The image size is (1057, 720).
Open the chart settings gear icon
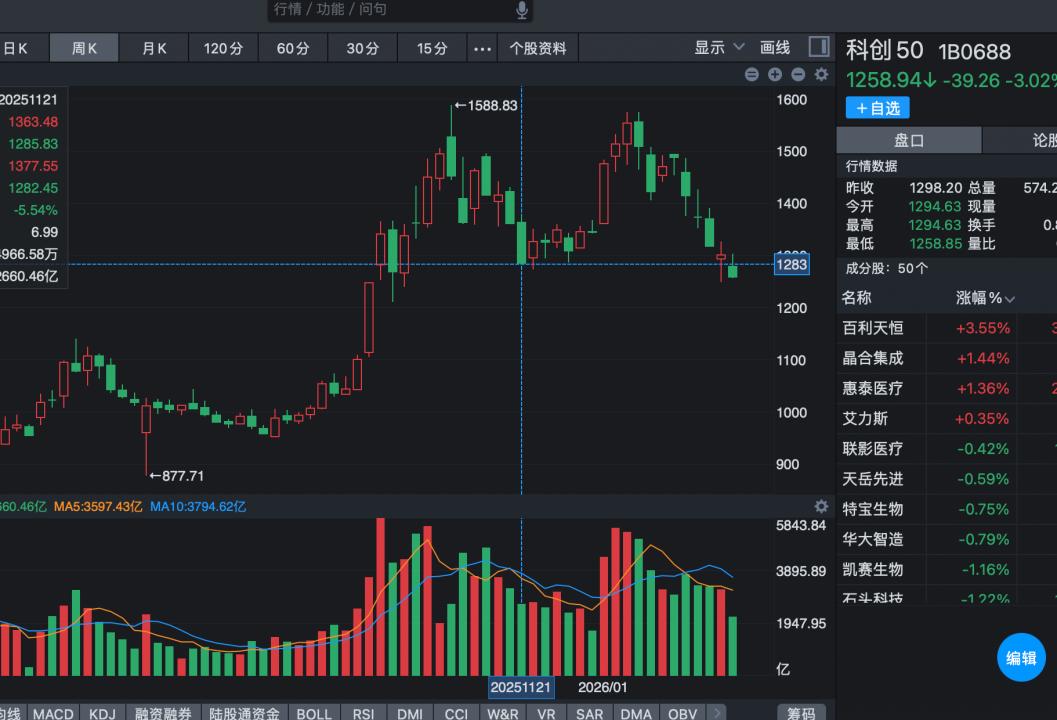820,74
